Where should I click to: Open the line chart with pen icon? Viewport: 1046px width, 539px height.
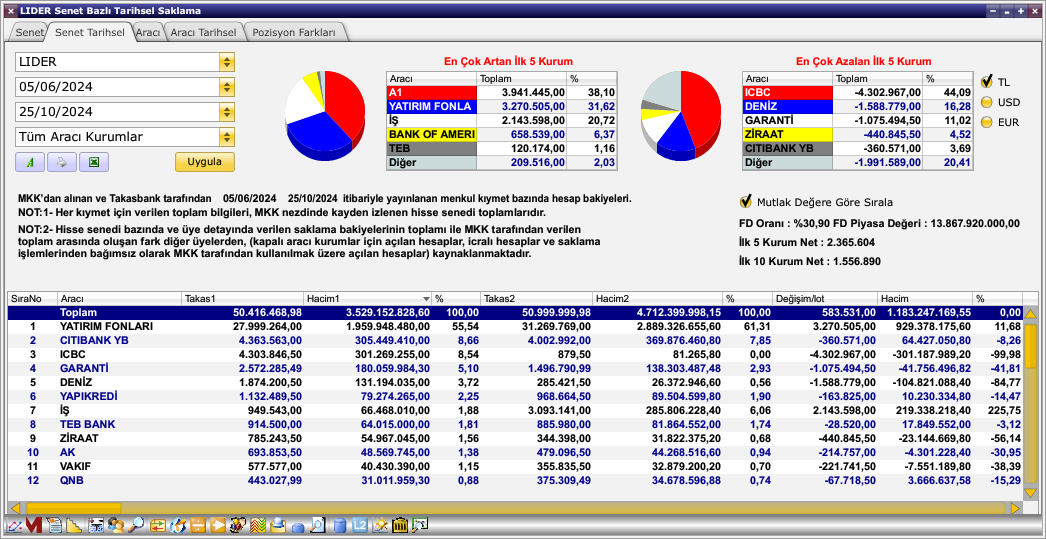click(14, 525)
